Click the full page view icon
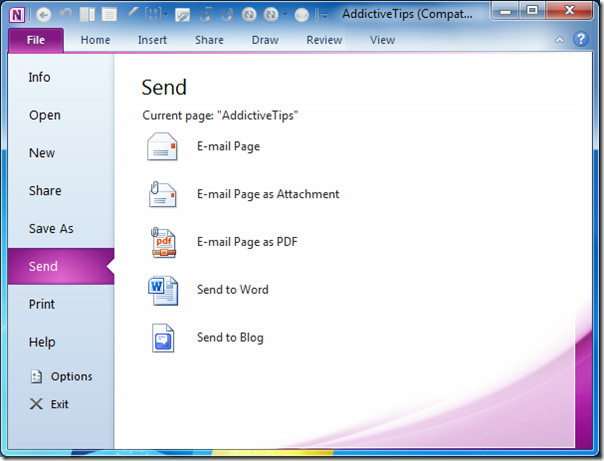The height and width of the screenshot is (461, 604). click(x=109, y=15)
